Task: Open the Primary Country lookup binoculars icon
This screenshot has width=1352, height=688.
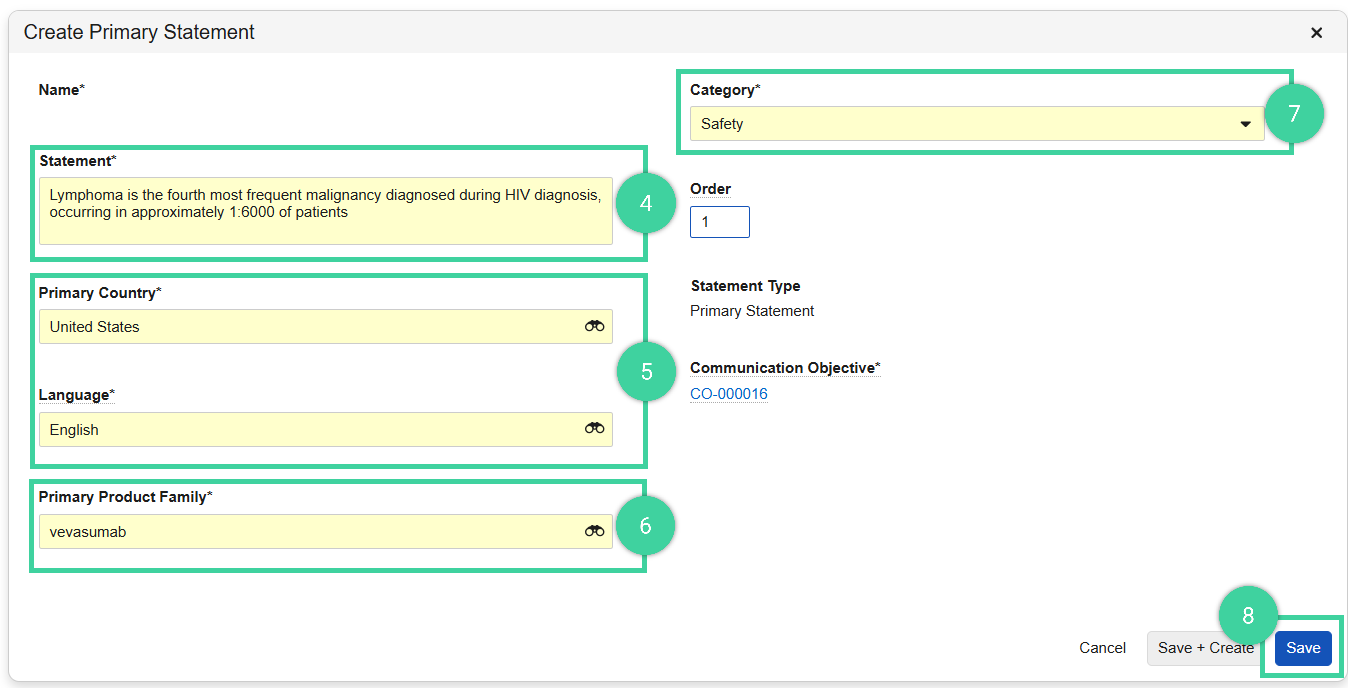Action: (595, 326)
